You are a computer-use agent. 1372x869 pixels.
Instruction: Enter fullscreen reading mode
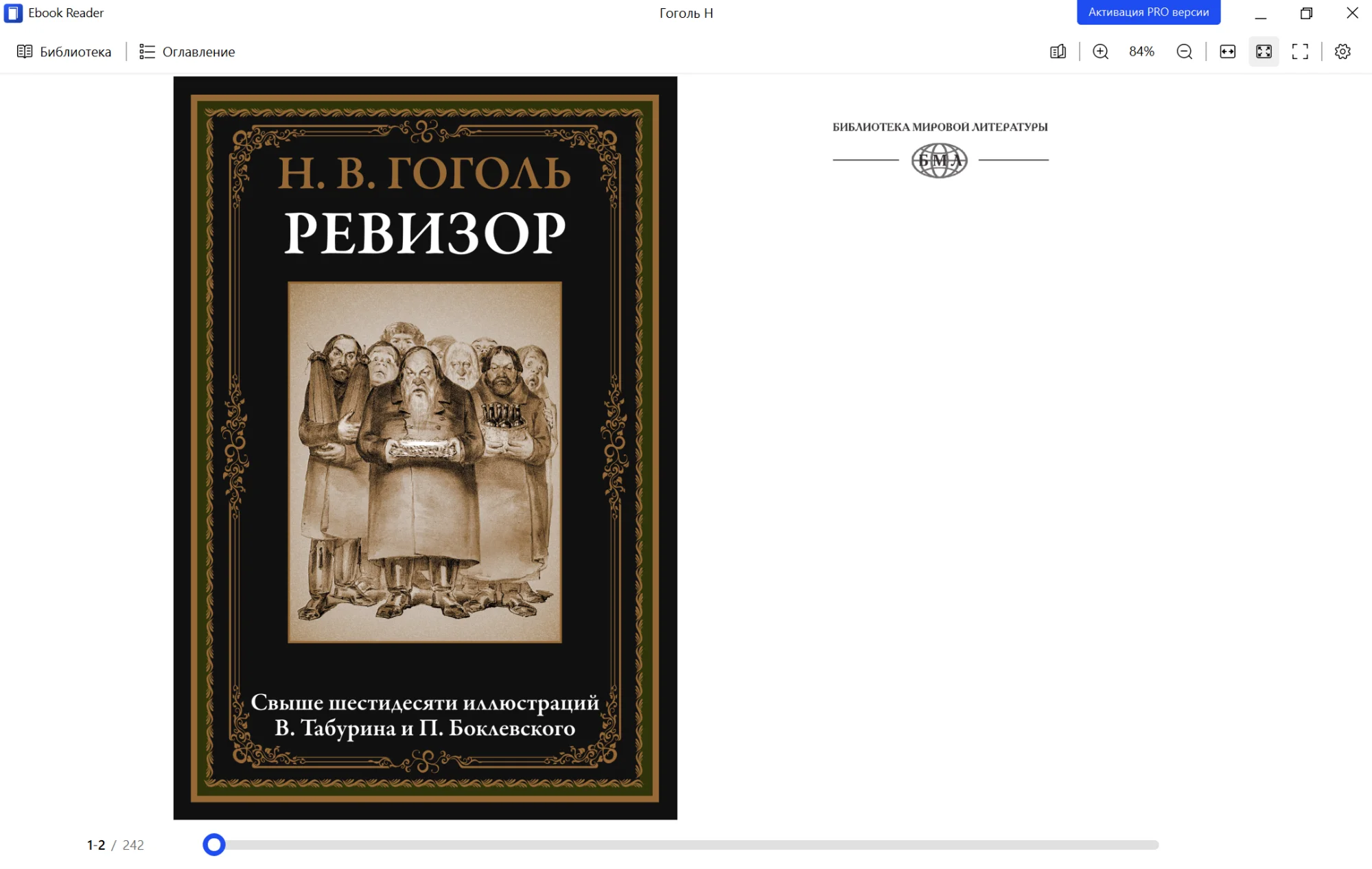pyautogui.click(x=1300, y=51)
